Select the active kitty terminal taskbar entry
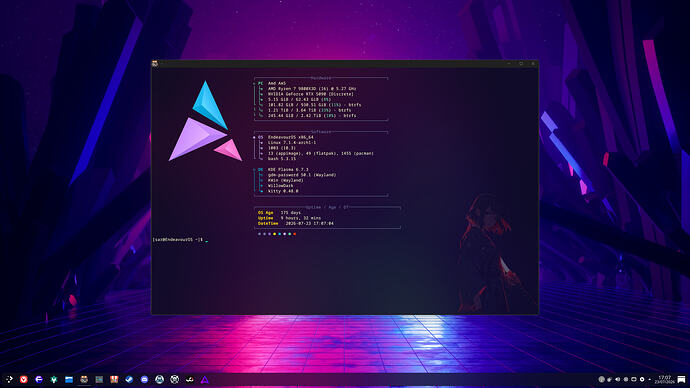690x388 pixels. (84, 379)
